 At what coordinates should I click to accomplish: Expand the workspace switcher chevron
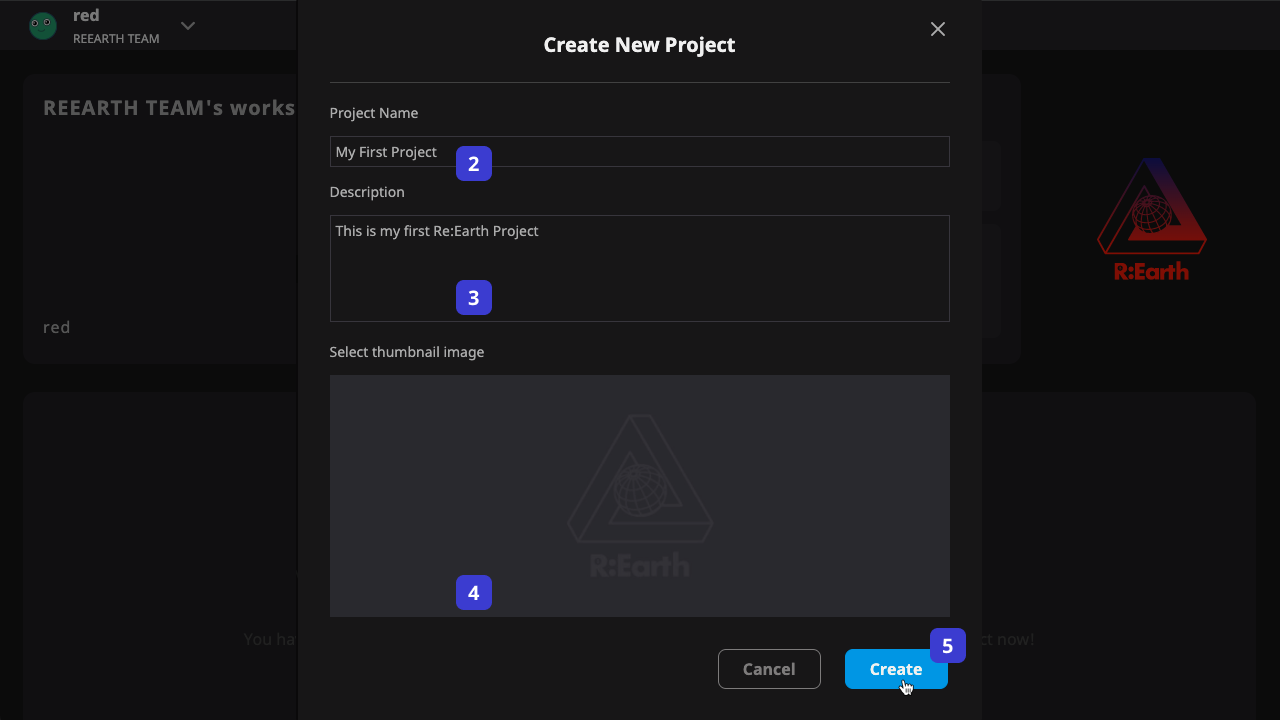188,26
